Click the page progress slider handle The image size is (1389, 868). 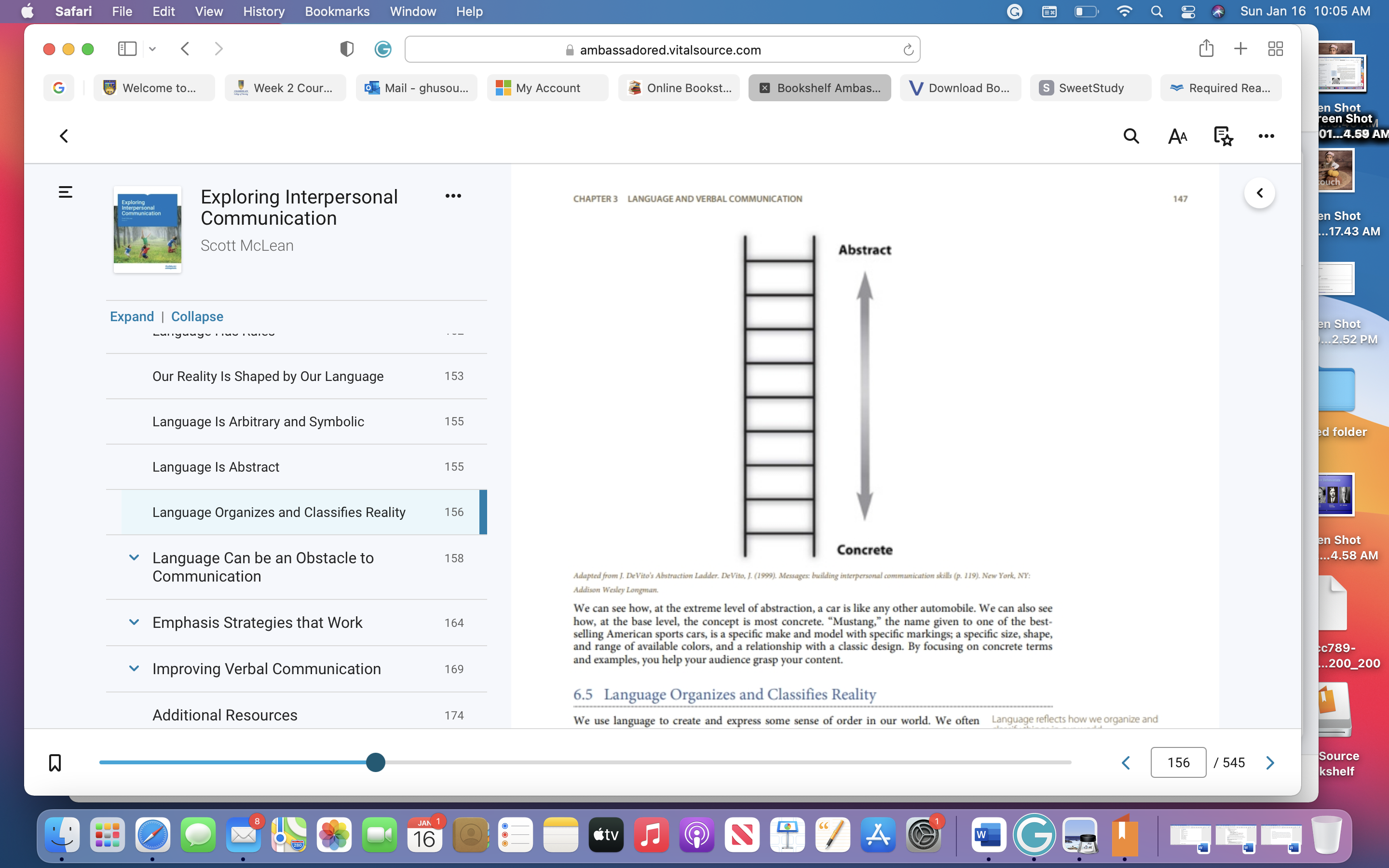(x=375, y=762)
